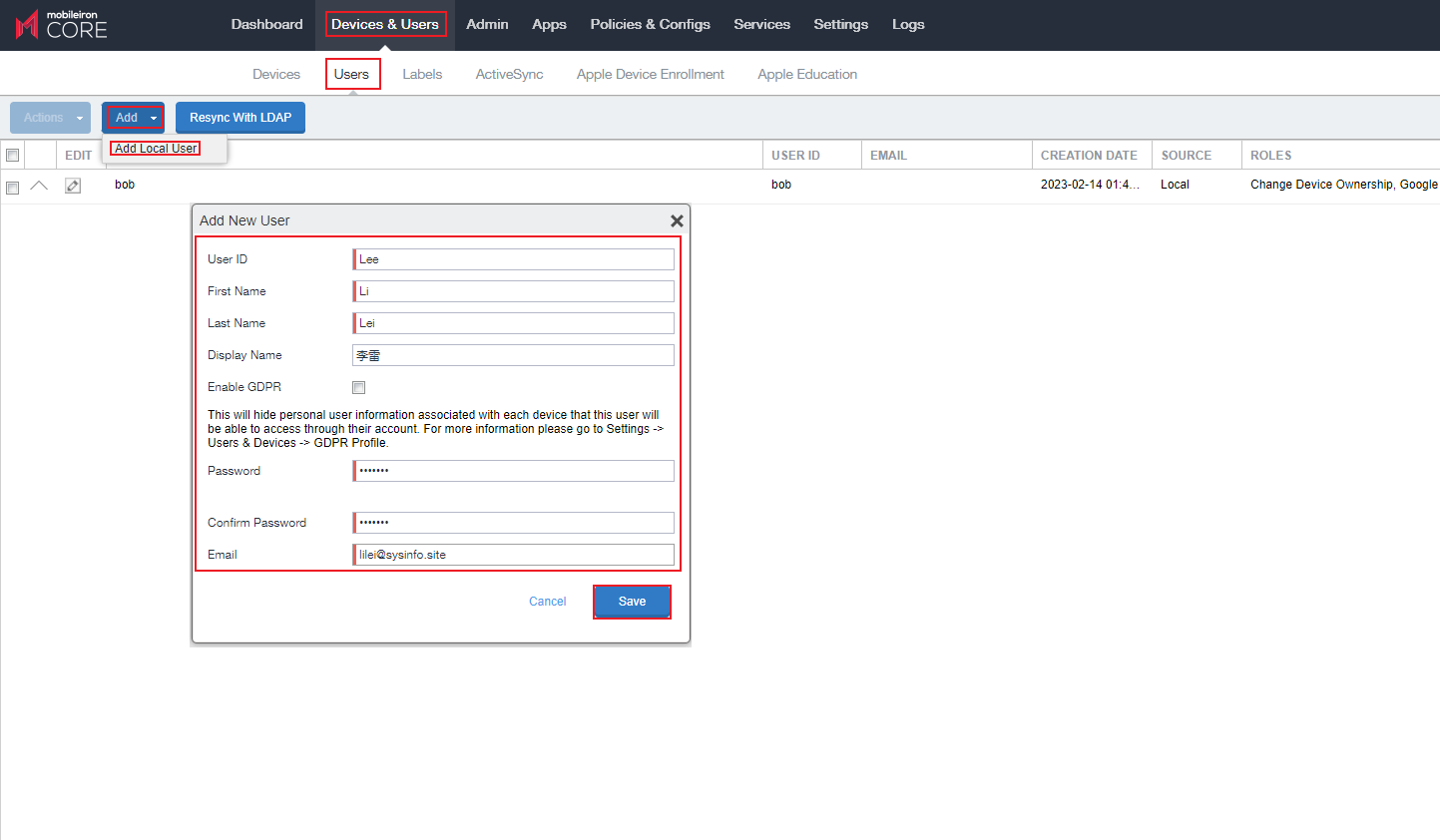Expand bob's row with caret icon

[39, 186]
